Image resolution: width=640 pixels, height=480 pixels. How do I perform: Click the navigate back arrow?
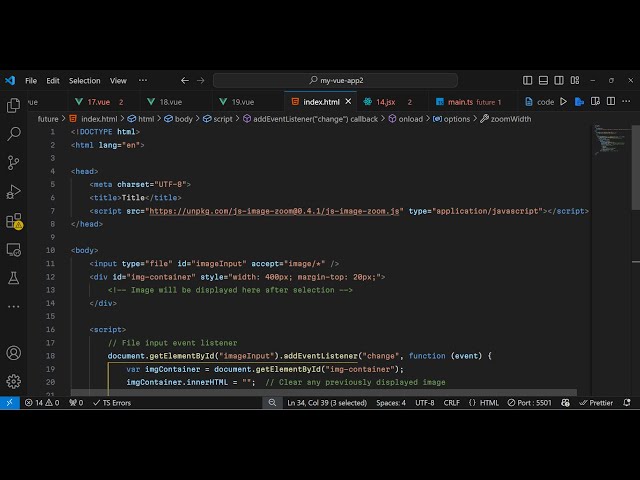(x=185, y=80)
